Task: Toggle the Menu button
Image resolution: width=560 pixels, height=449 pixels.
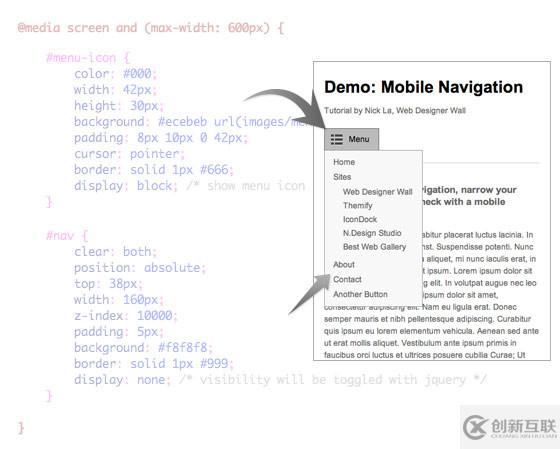Action: point(352,139)
